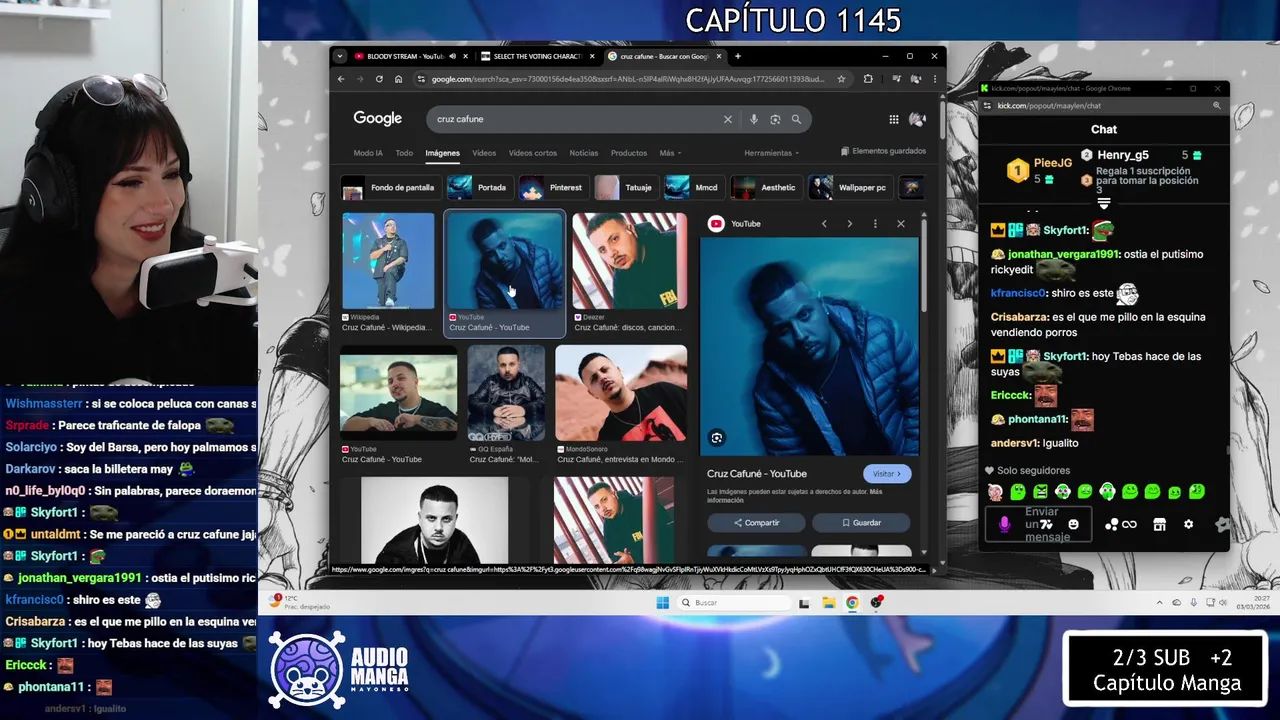
Task: Expand the Herramientas dropdown
Action: [x=771, y=153]
